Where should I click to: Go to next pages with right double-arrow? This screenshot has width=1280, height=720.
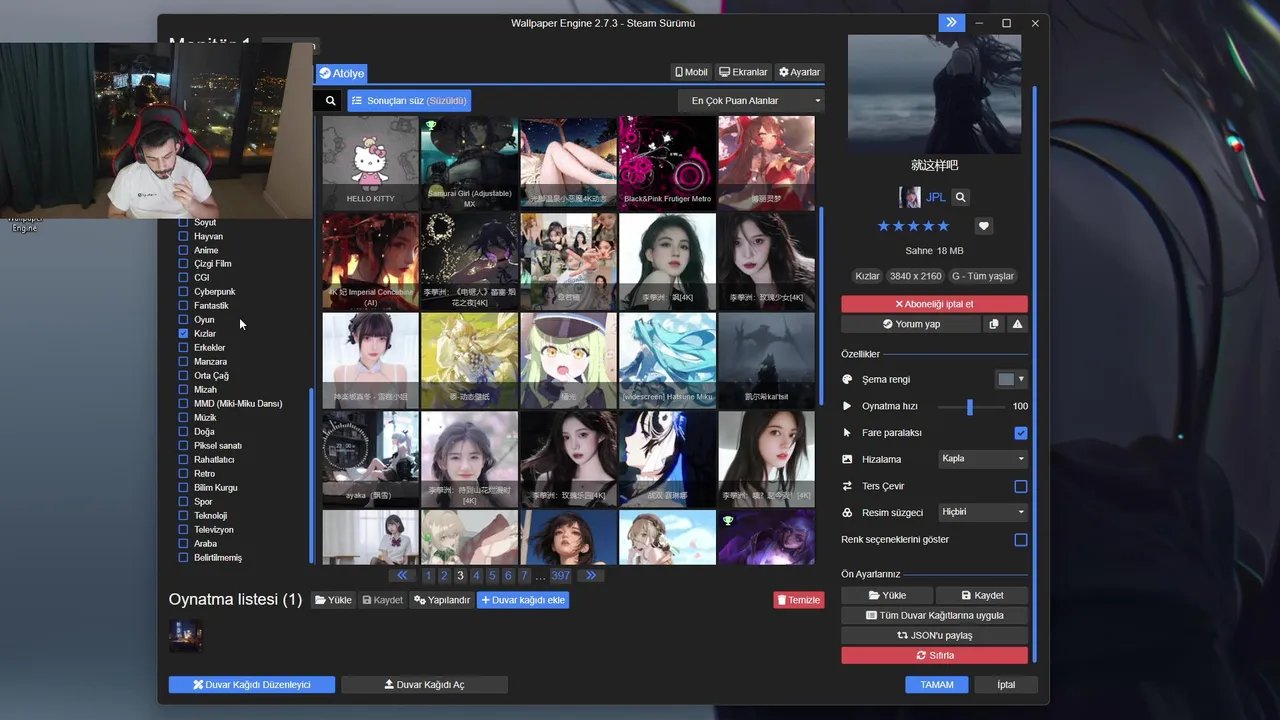point(591,575)
